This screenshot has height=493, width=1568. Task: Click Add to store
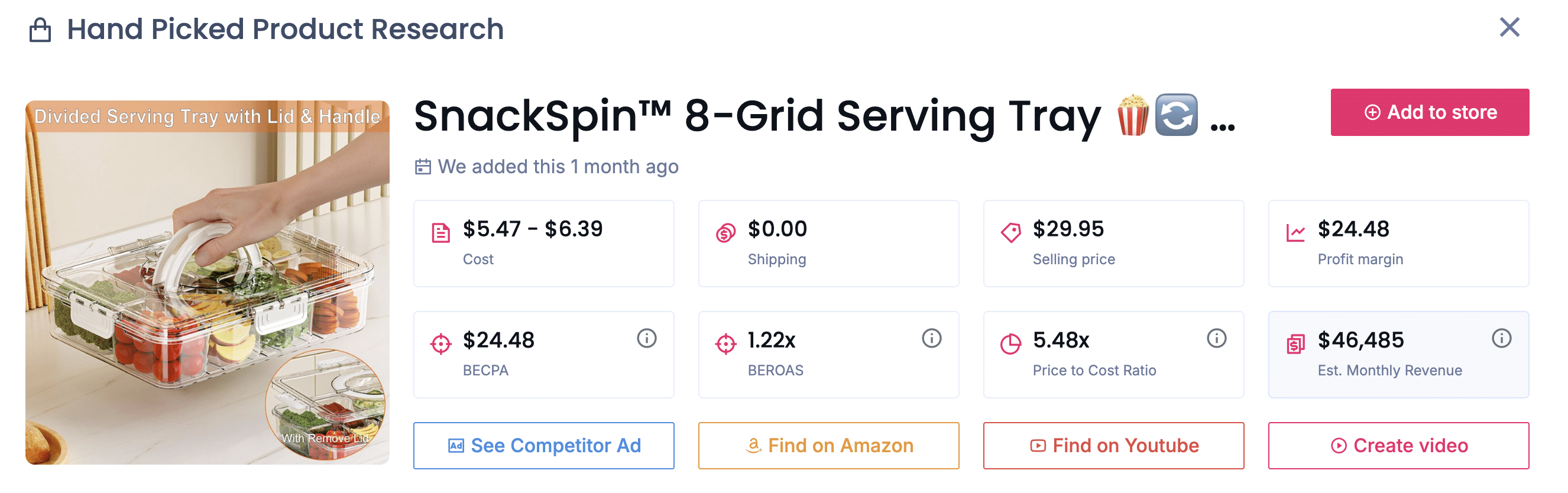coord(1429,112)
